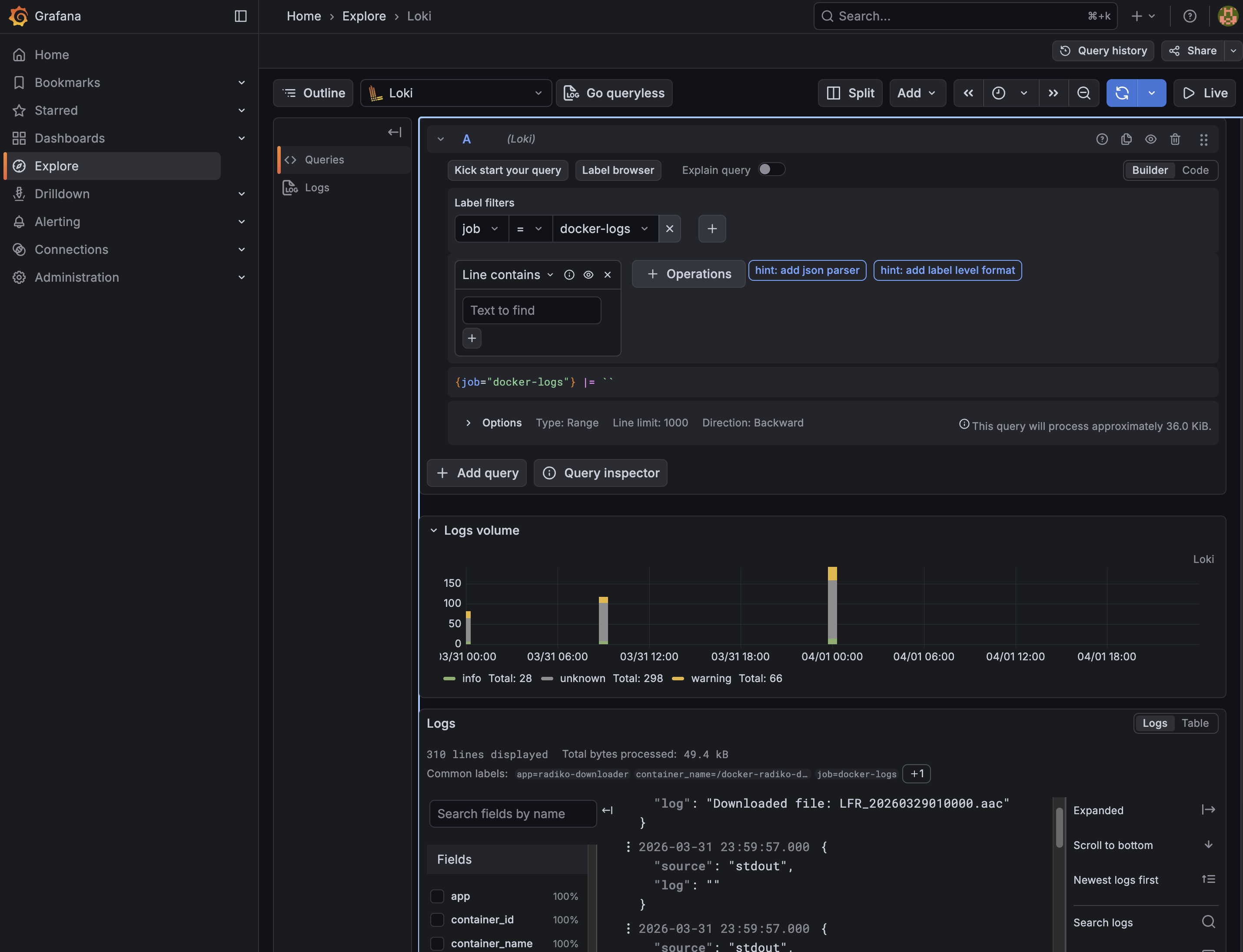
Task: Collapse the outline panel arrow icon
Action: (x=395, y=132)
